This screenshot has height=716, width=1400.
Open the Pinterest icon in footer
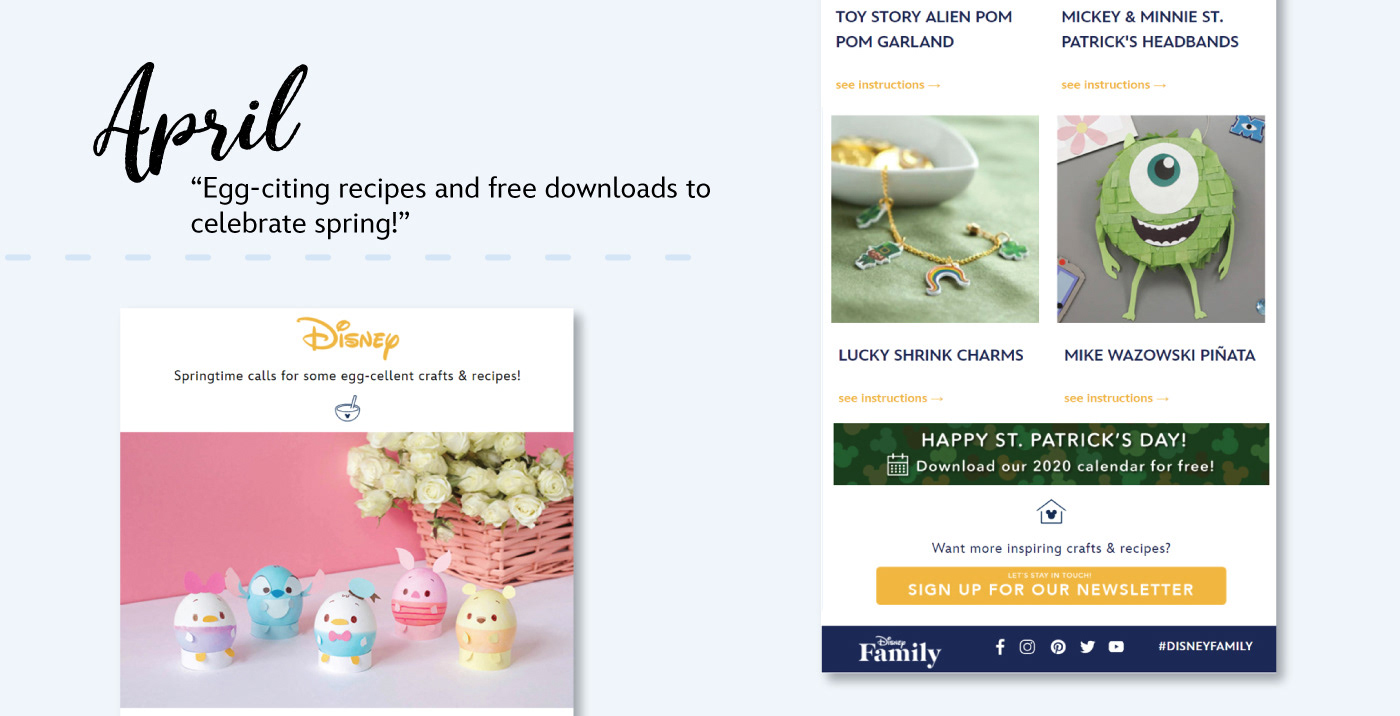click(1058, 647)
